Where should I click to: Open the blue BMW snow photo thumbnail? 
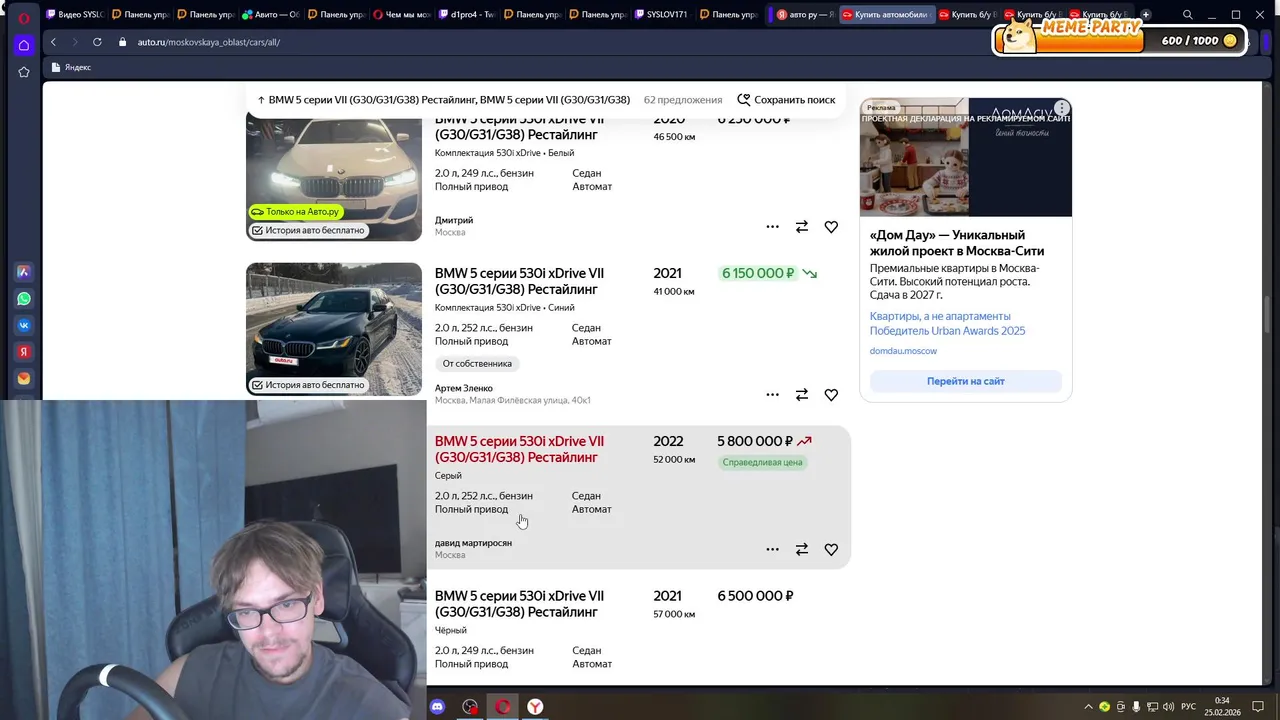[334, 329]
